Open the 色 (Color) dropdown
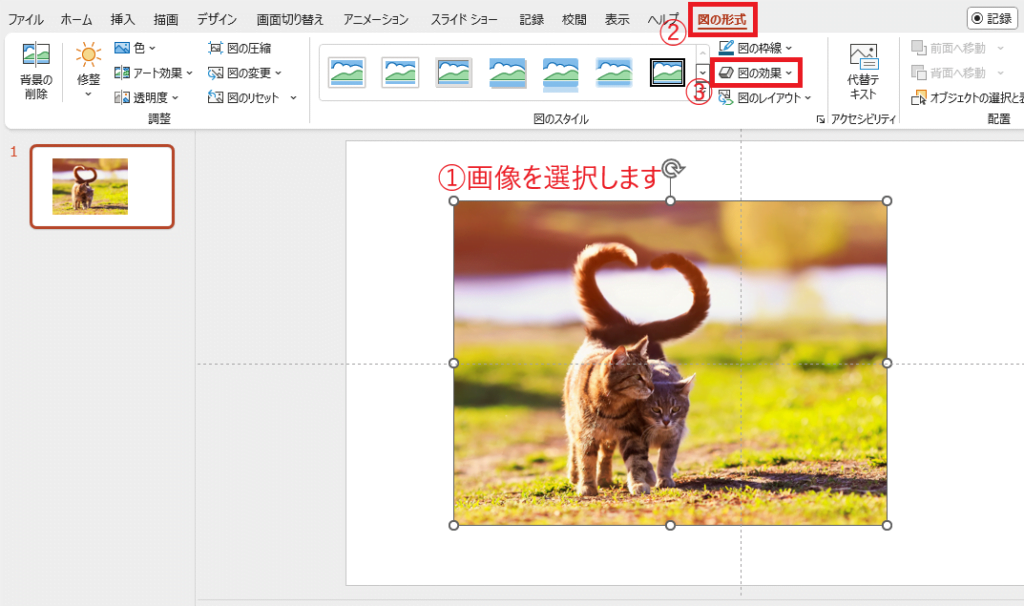 coord(135,48)
